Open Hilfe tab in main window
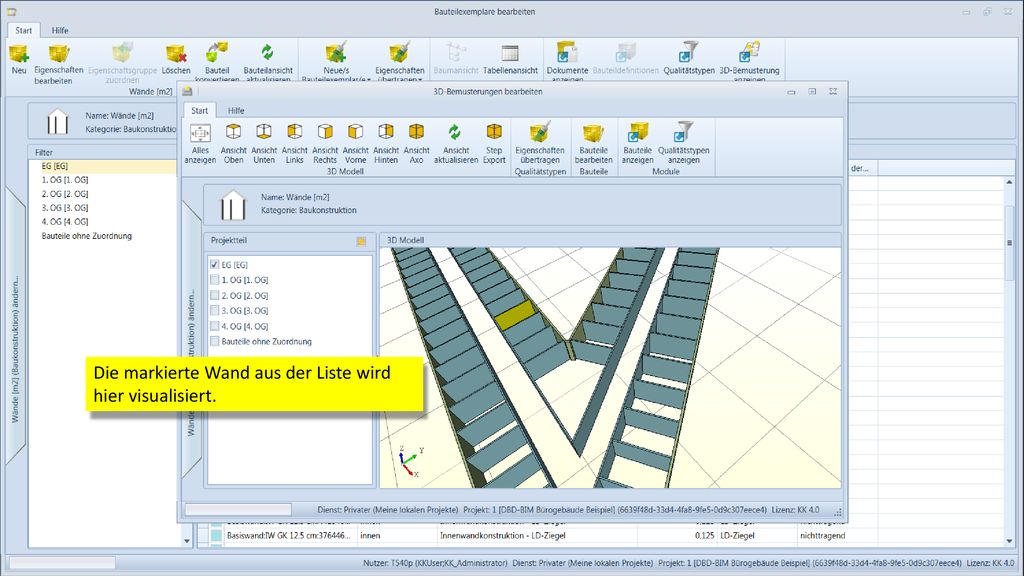The height and width of the screenshot is (576, 1024). [60, 30]
